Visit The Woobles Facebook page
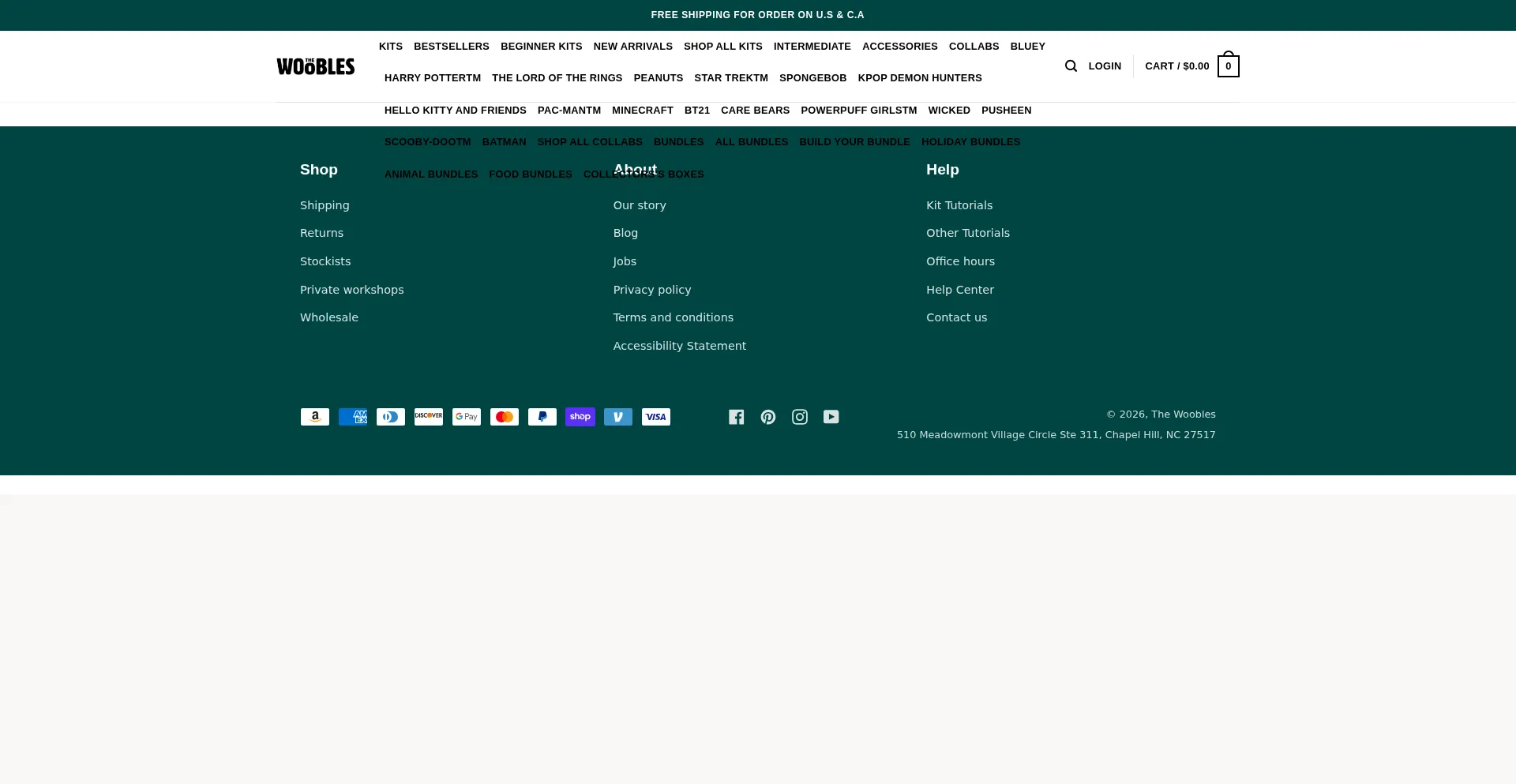 (x=737, y=417)
